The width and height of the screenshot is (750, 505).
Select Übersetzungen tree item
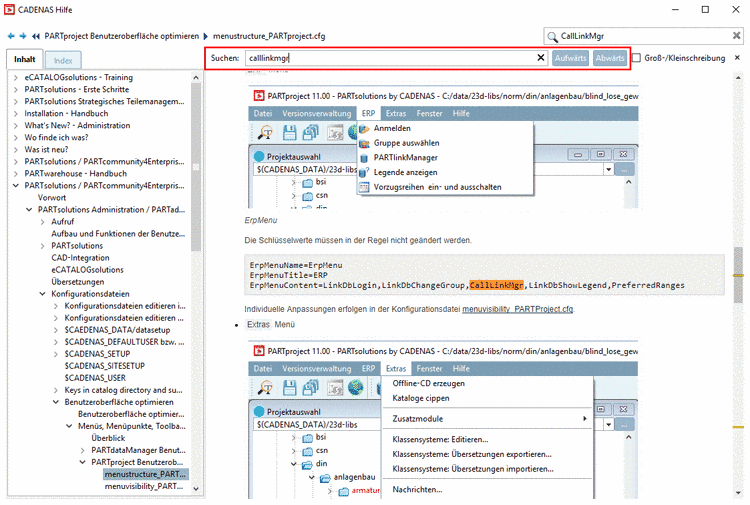[x=78, y=282]
